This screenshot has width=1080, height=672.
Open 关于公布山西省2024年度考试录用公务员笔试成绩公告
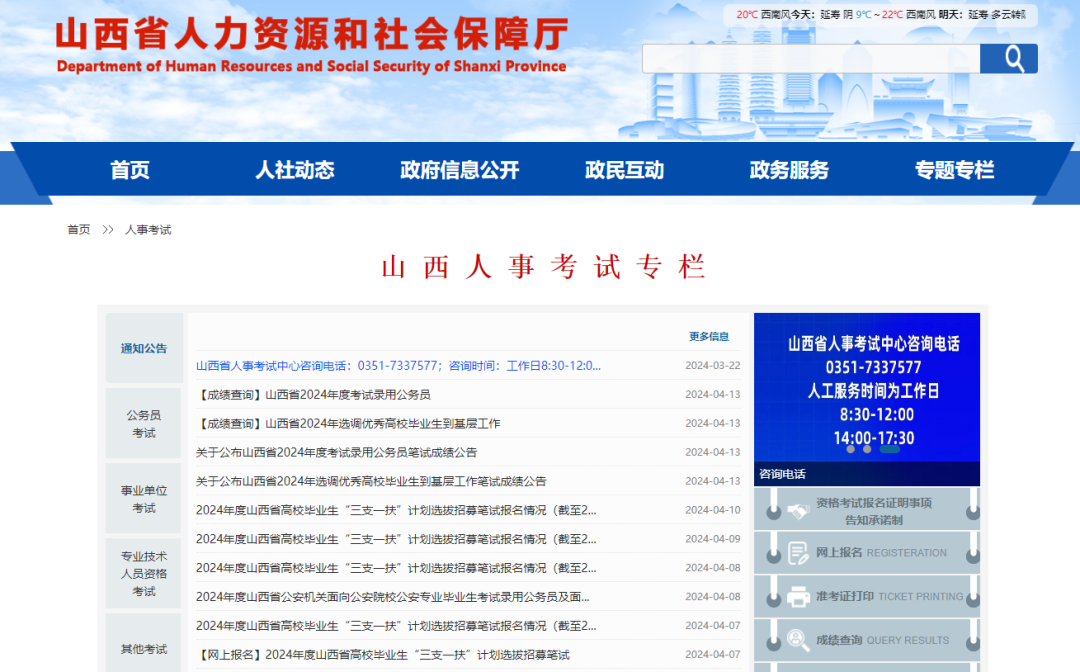pyautogui.click(x=336, y=452)
